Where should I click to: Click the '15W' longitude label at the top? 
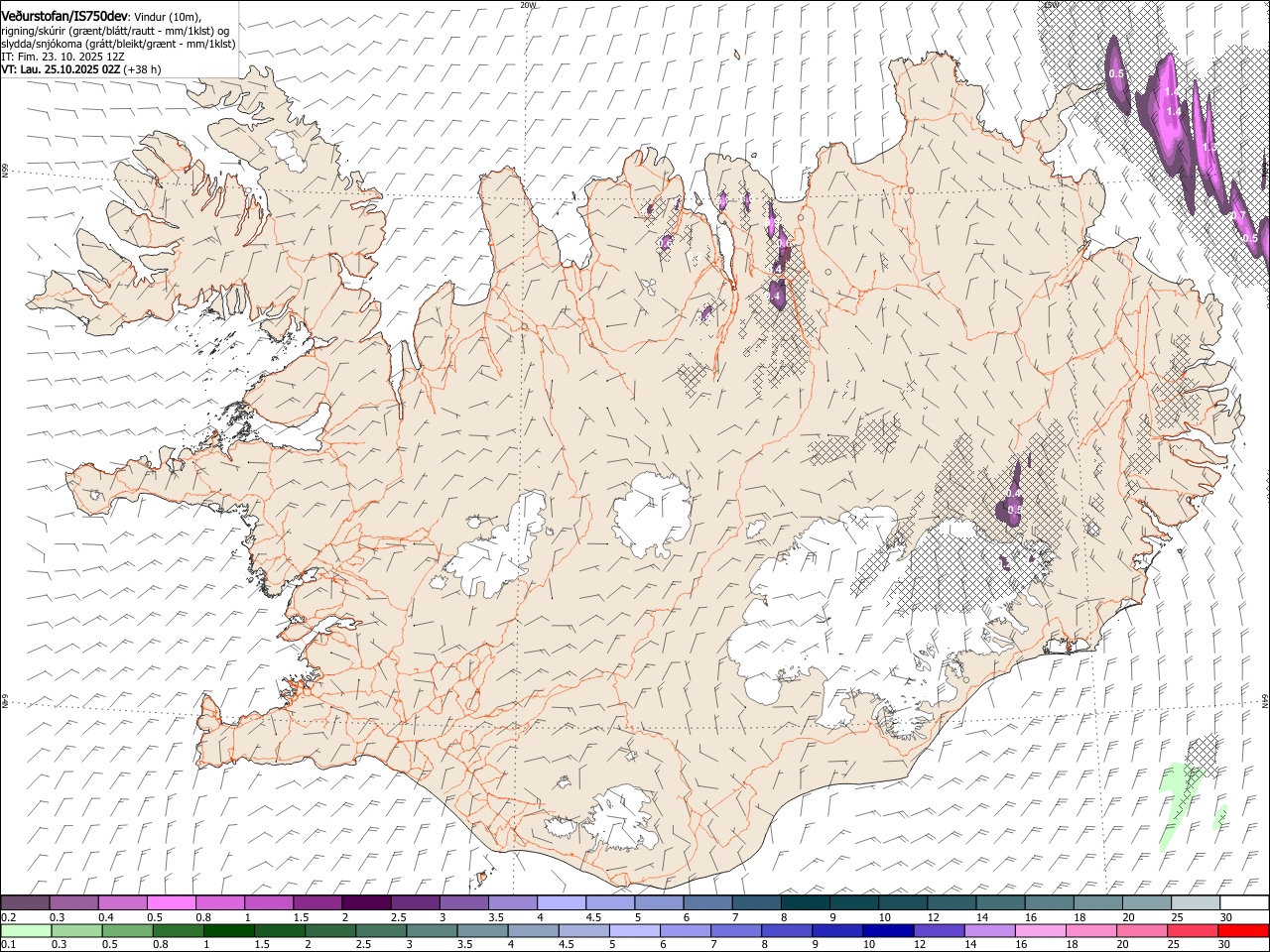1052,5
